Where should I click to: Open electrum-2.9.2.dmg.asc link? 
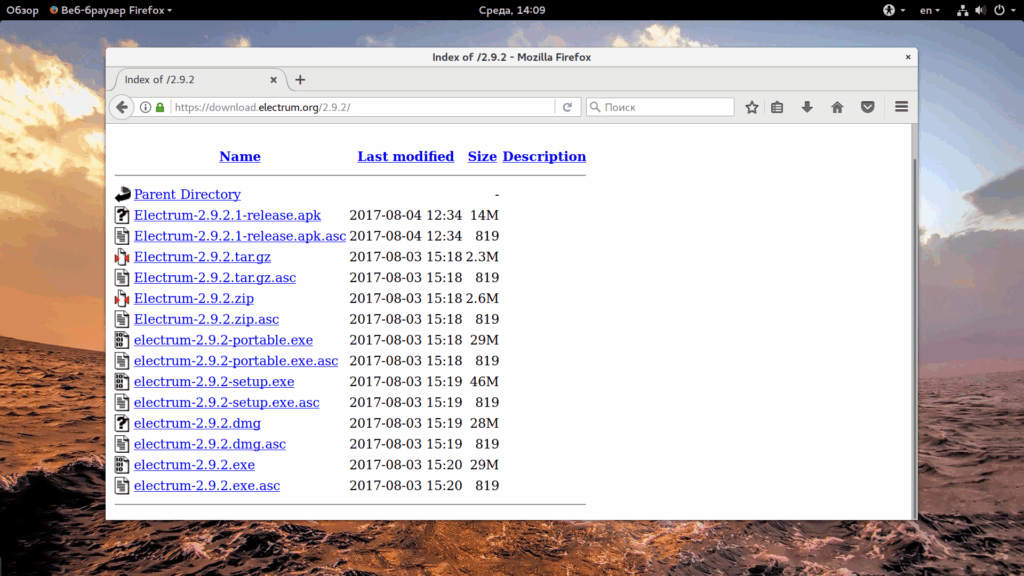point(210,444)
